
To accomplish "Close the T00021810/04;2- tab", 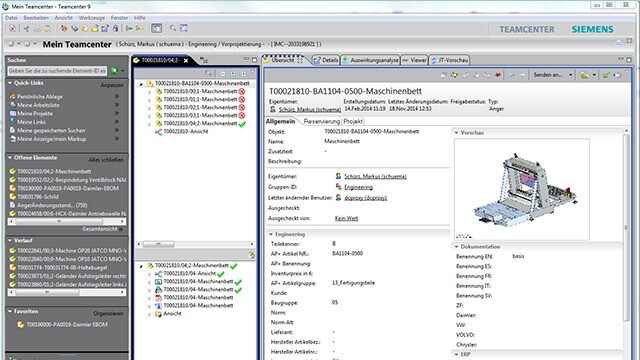I will 186,60.
